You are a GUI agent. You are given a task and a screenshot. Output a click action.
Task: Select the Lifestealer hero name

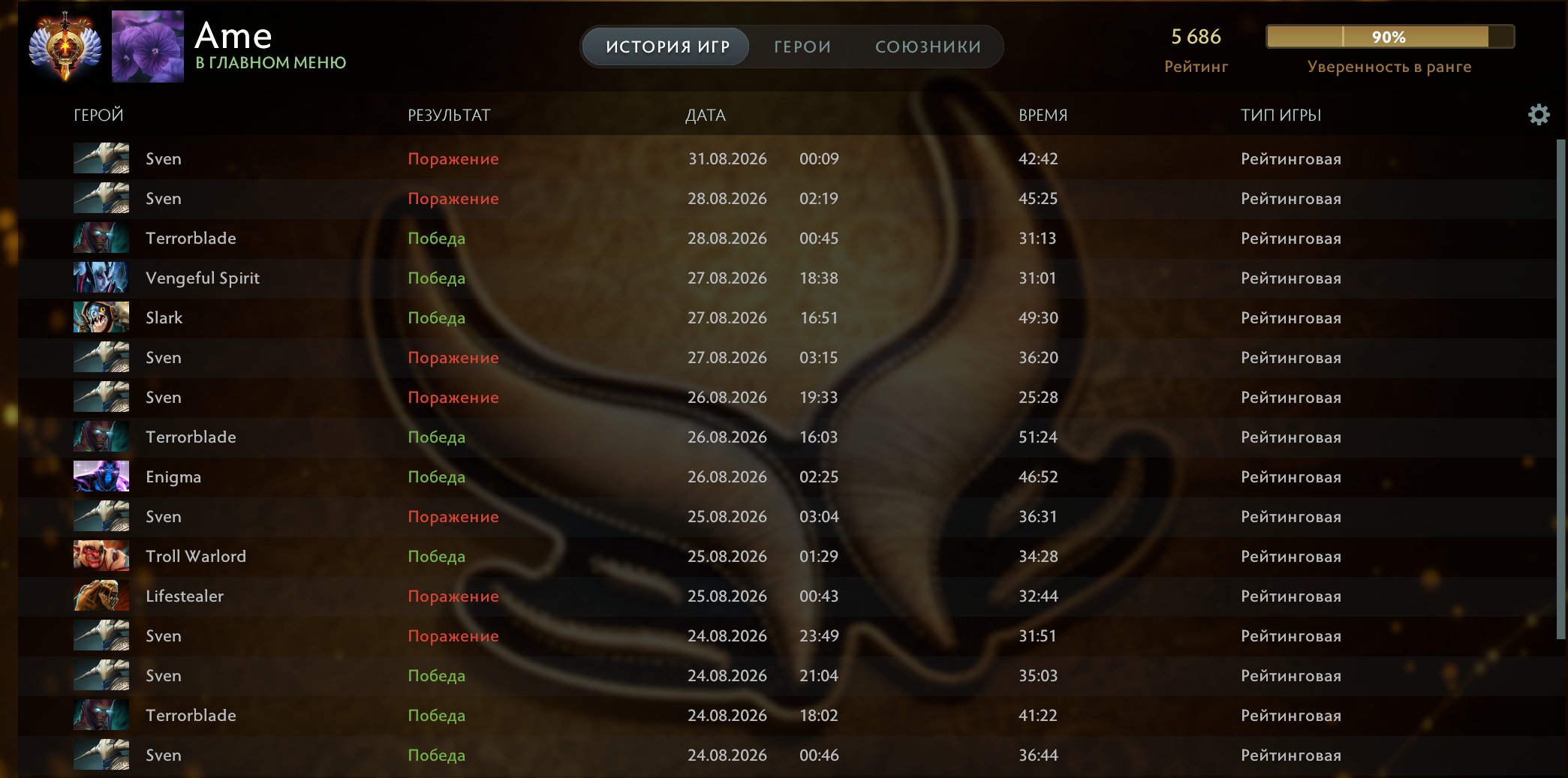185,596
